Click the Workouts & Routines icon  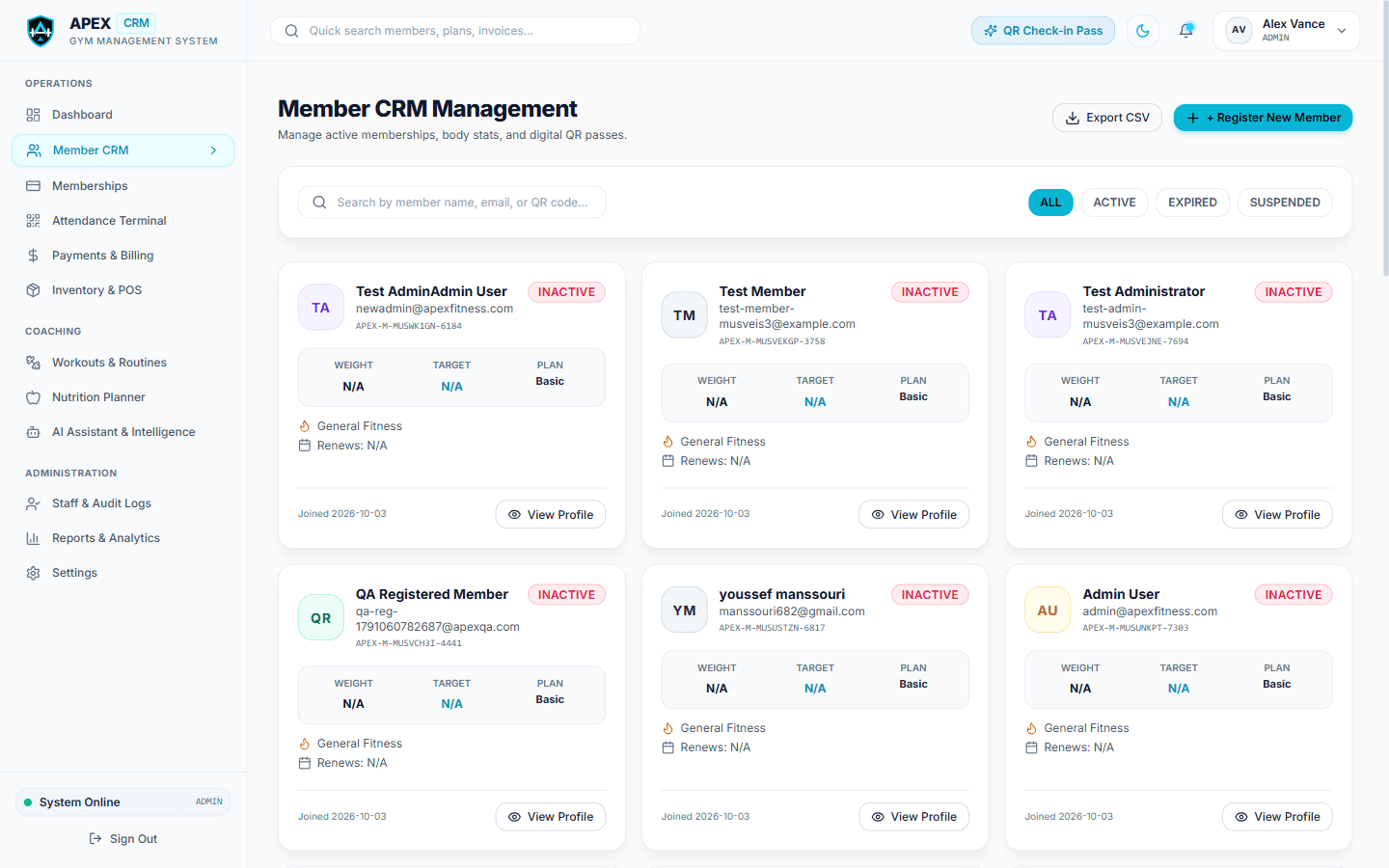point(33,363)
